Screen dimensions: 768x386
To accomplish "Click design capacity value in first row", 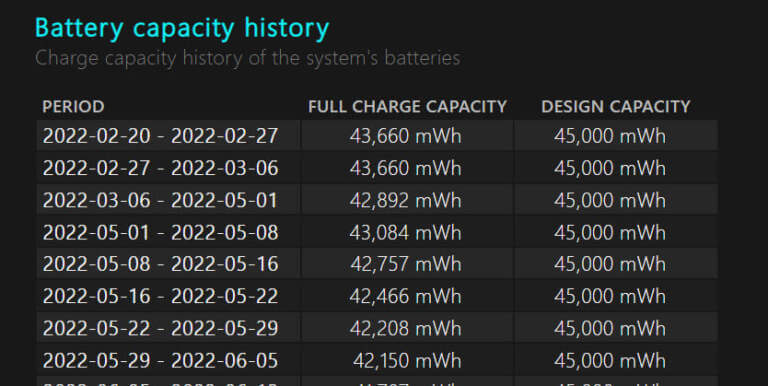I will pos(610,136).
